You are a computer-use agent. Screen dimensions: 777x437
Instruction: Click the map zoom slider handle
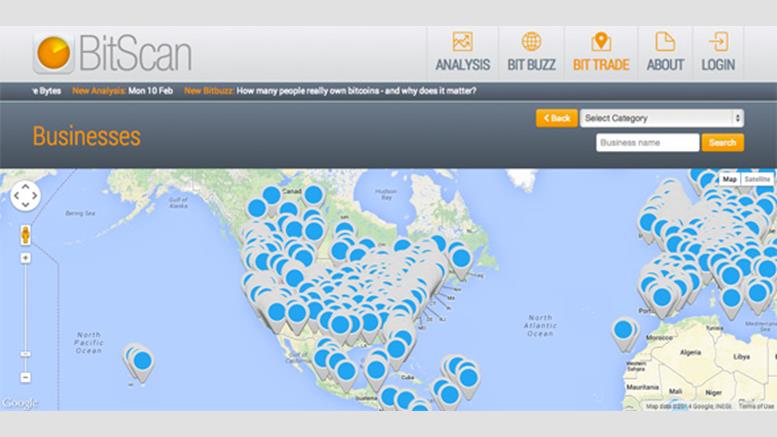(25, 354)
